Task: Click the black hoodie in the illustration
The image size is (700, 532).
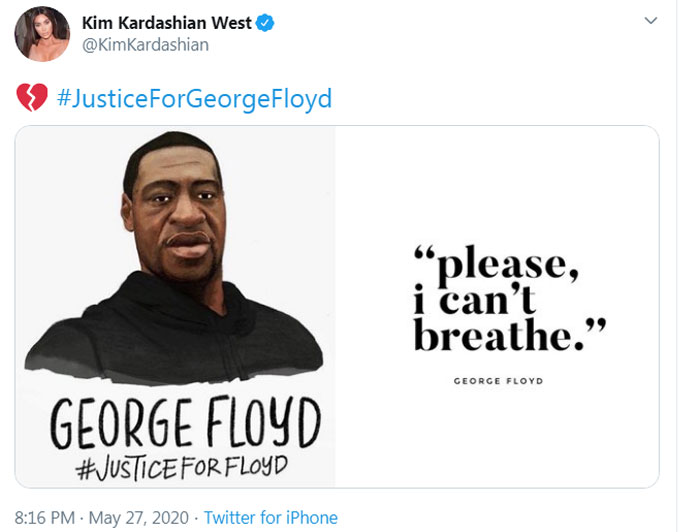Action: point(174,332)
